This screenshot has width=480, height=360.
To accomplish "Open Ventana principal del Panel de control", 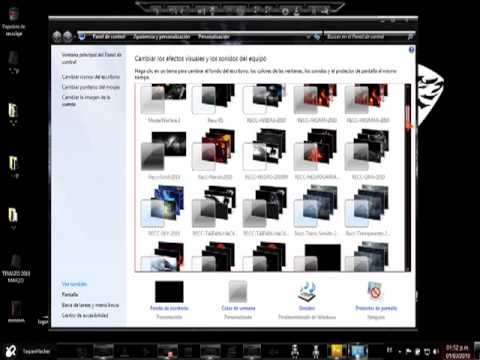I will (x=92, y=58).
